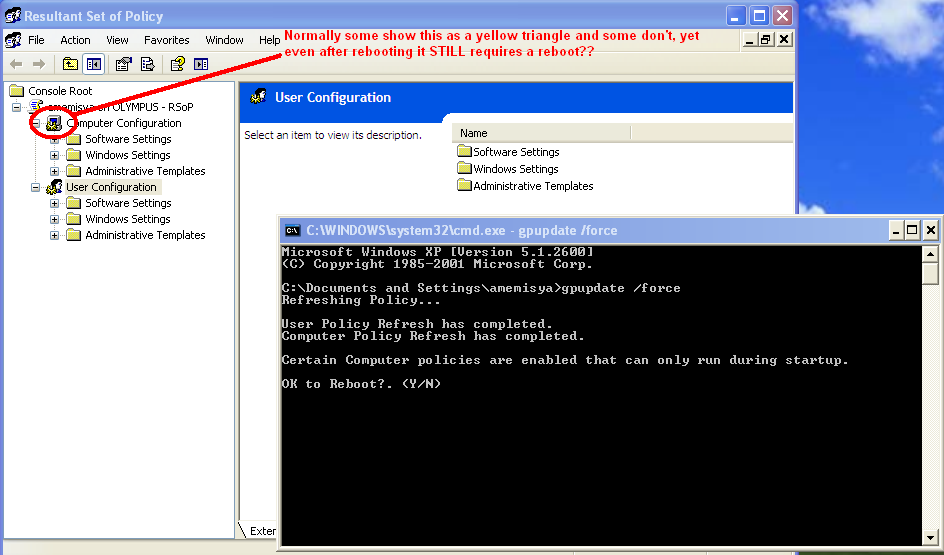Open the Window menu
944x555 pixels.
click(x=225, y=40)
